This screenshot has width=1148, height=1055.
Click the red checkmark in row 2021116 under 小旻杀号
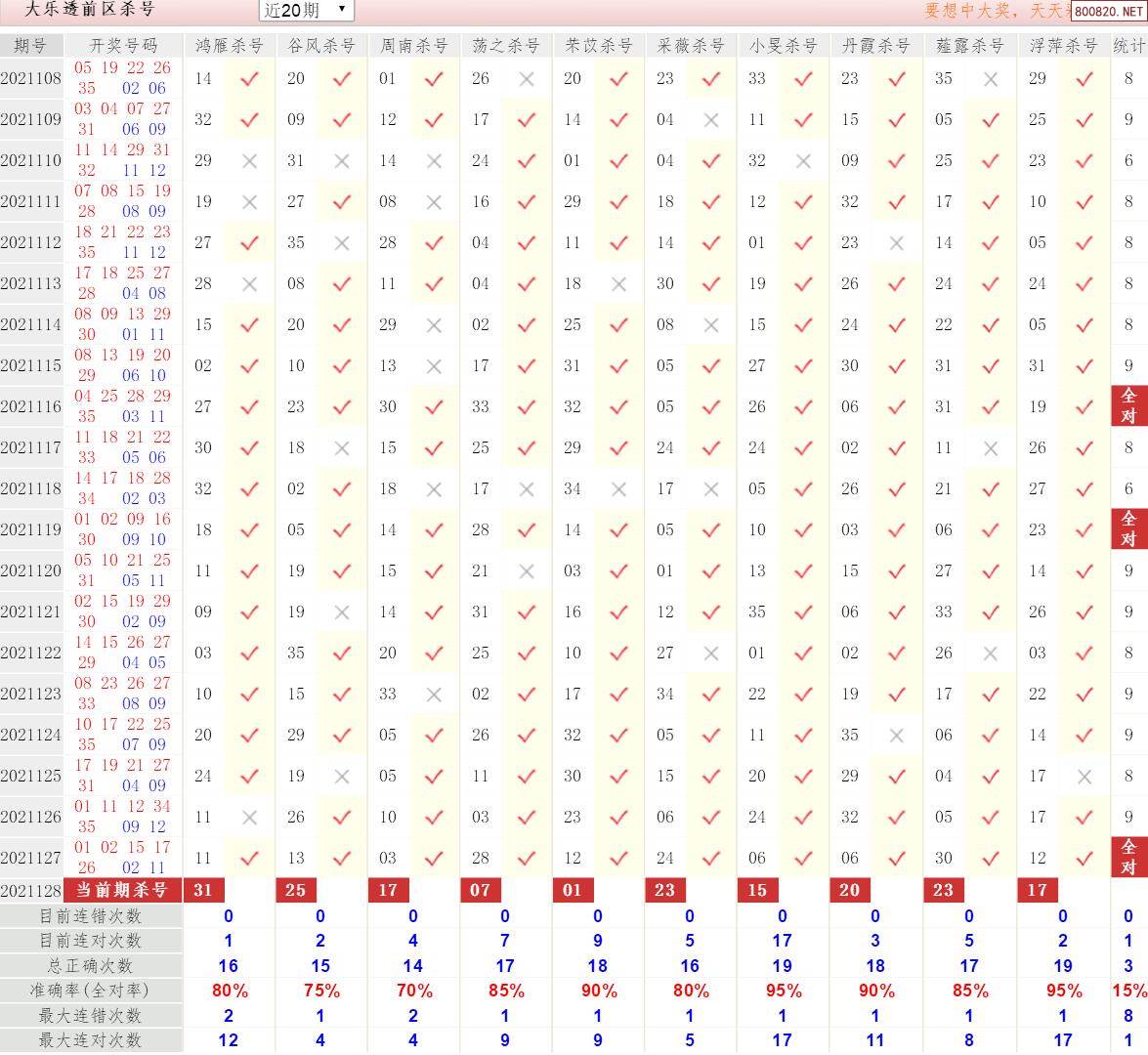803,406
